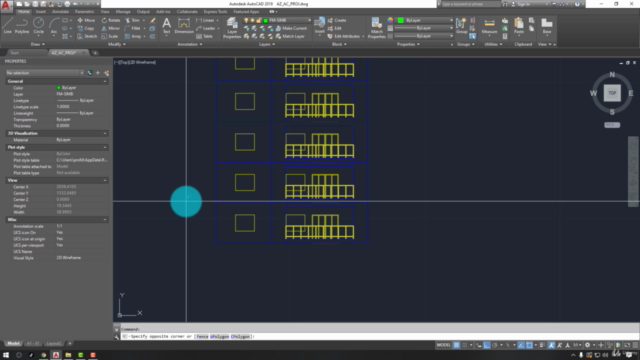Open the No selection dropdown
This screenshot has height=360, width=640.
44,73
